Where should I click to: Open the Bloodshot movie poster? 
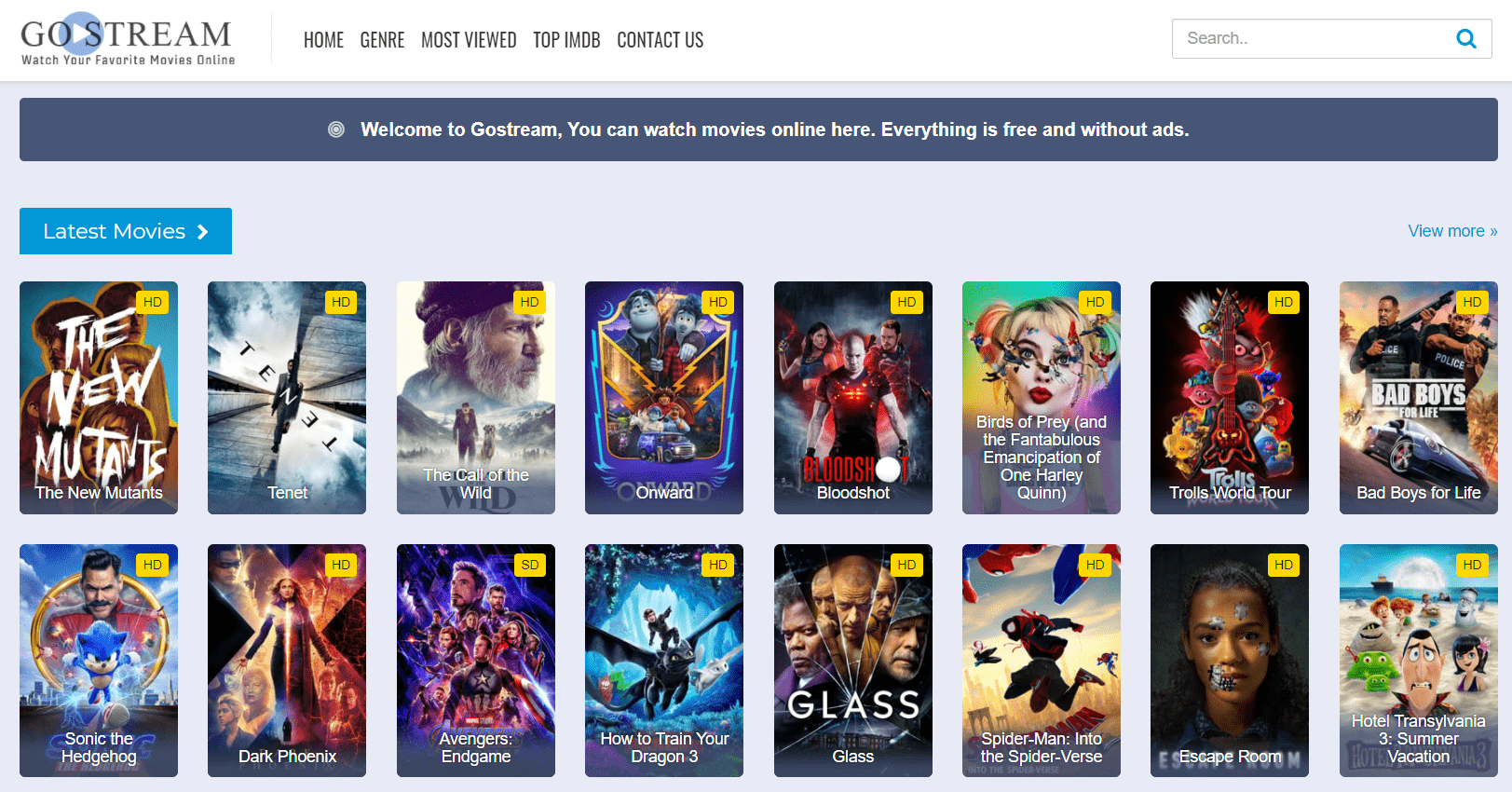pyautogui.click(x=853, y=398)
